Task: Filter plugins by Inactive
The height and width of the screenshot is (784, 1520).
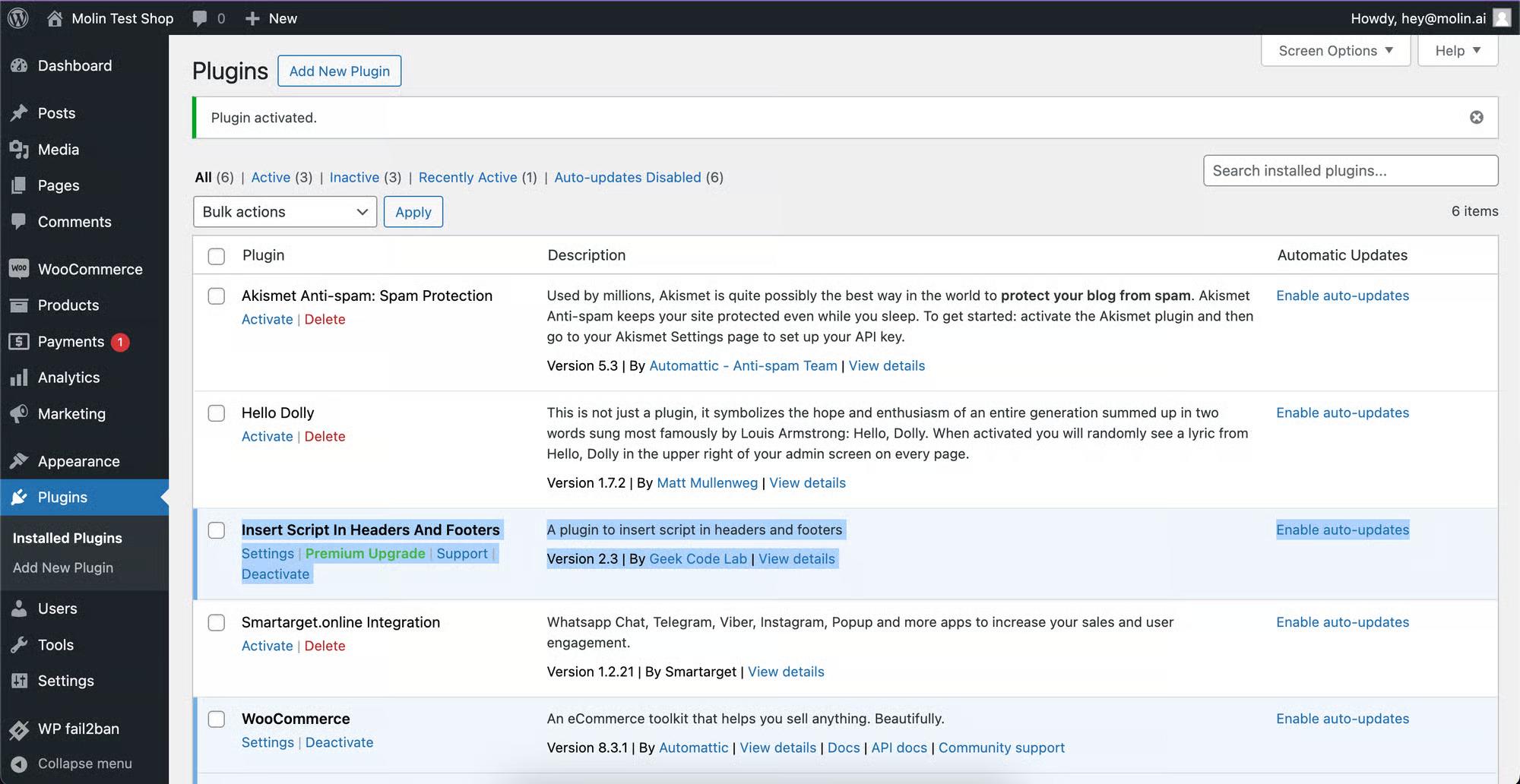Action: 354,177
